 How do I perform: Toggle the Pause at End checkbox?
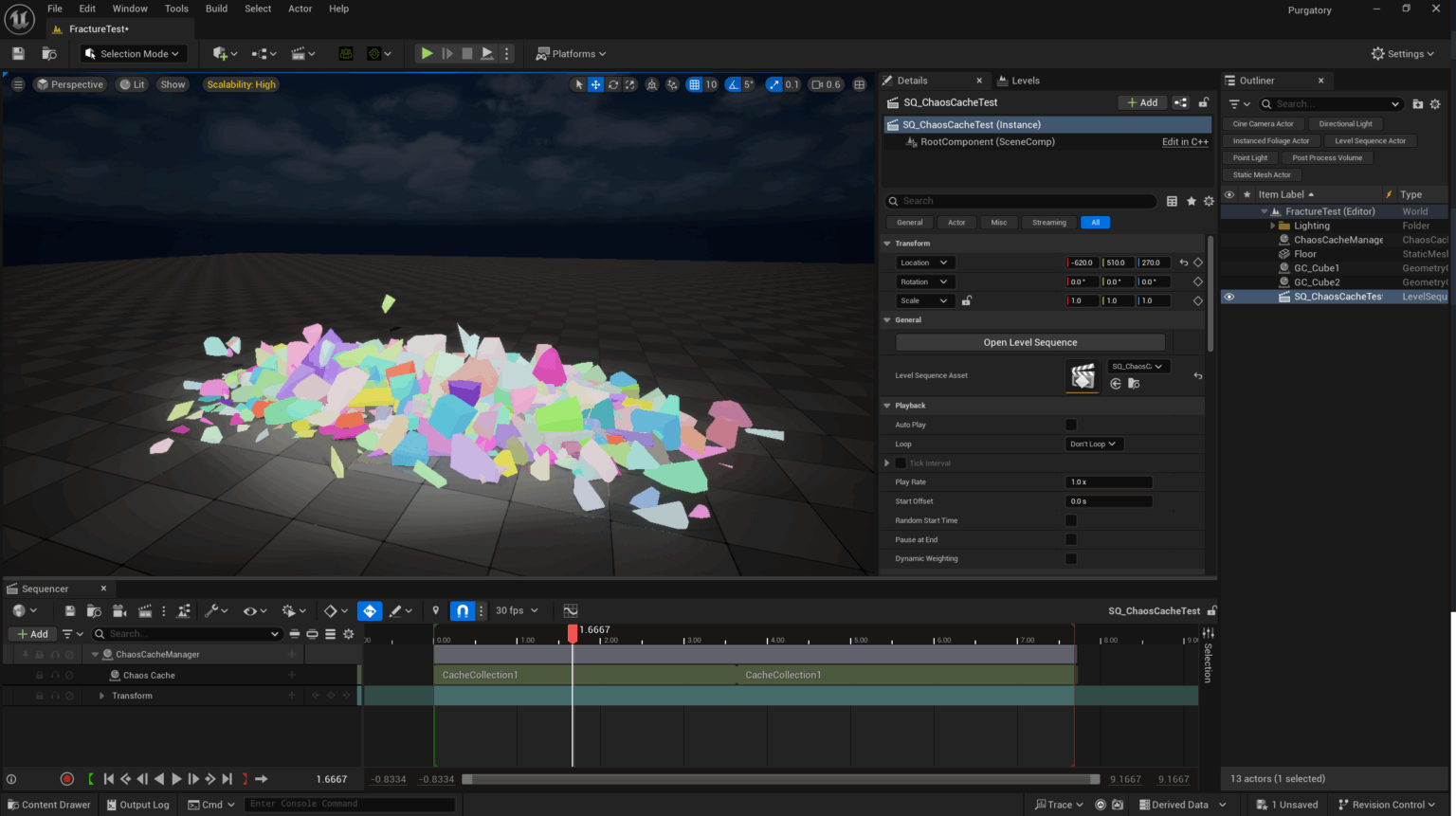(1070, 539)
